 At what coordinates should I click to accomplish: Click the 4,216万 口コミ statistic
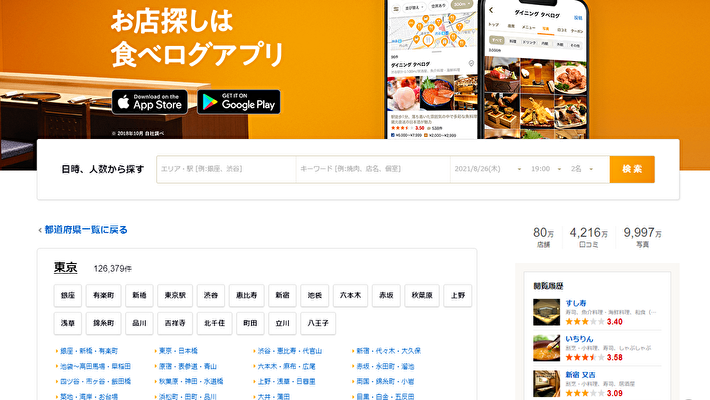click(589, 237)
